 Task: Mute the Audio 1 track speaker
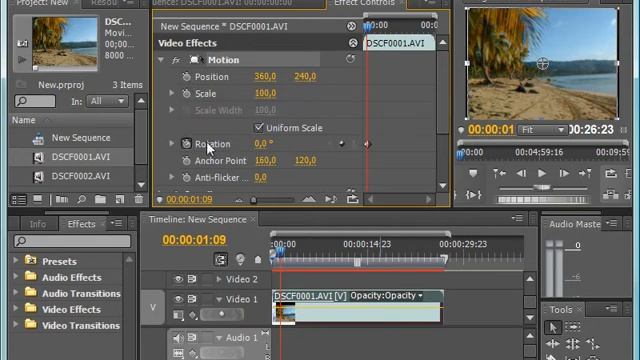click(178, 338)
